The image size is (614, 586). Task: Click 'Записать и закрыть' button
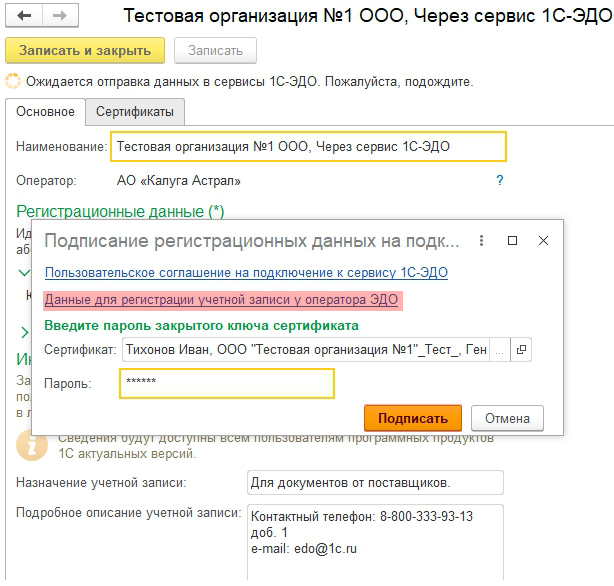point(85,51)
